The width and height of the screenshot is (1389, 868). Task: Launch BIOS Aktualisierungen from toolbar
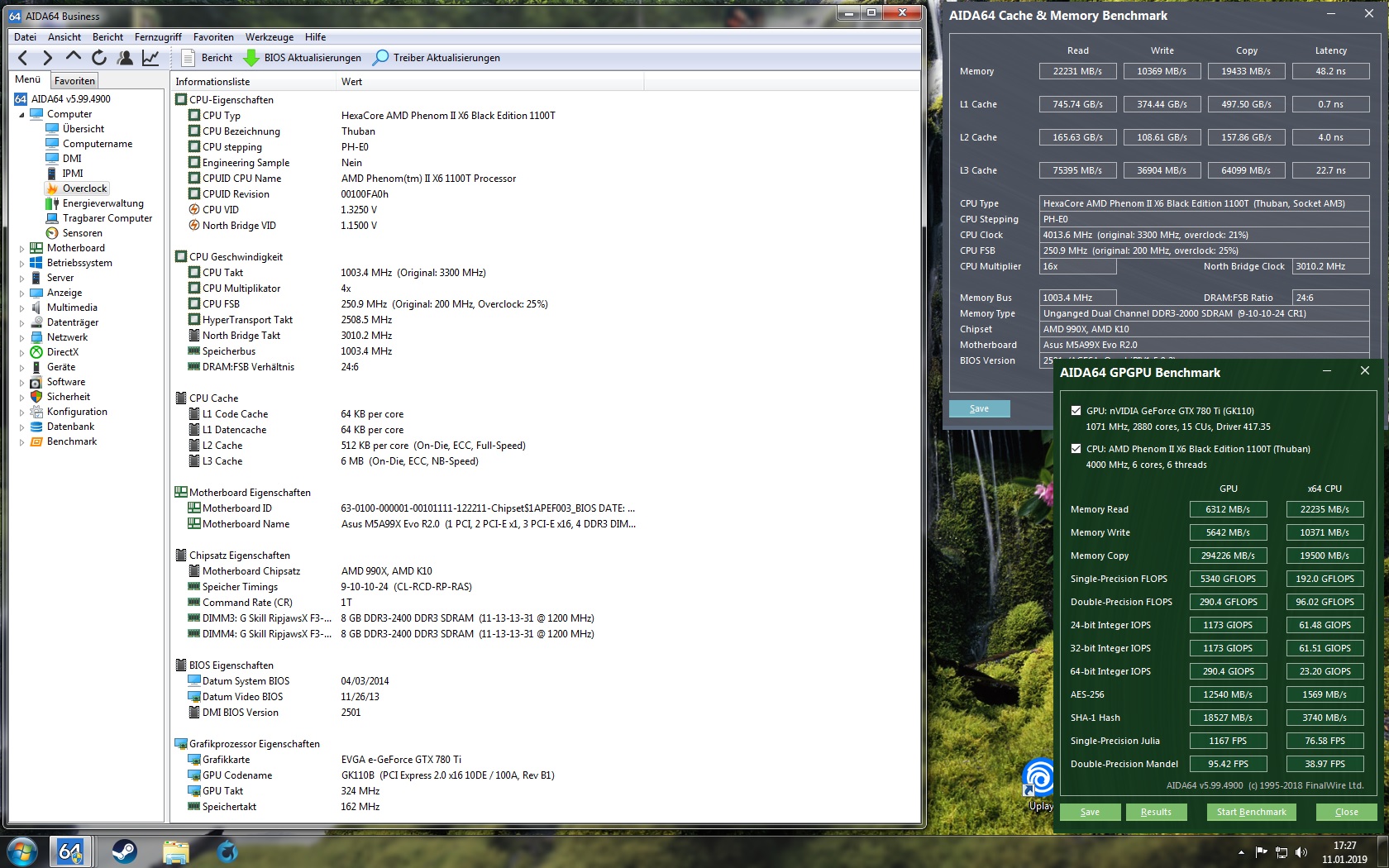point(303,58)
